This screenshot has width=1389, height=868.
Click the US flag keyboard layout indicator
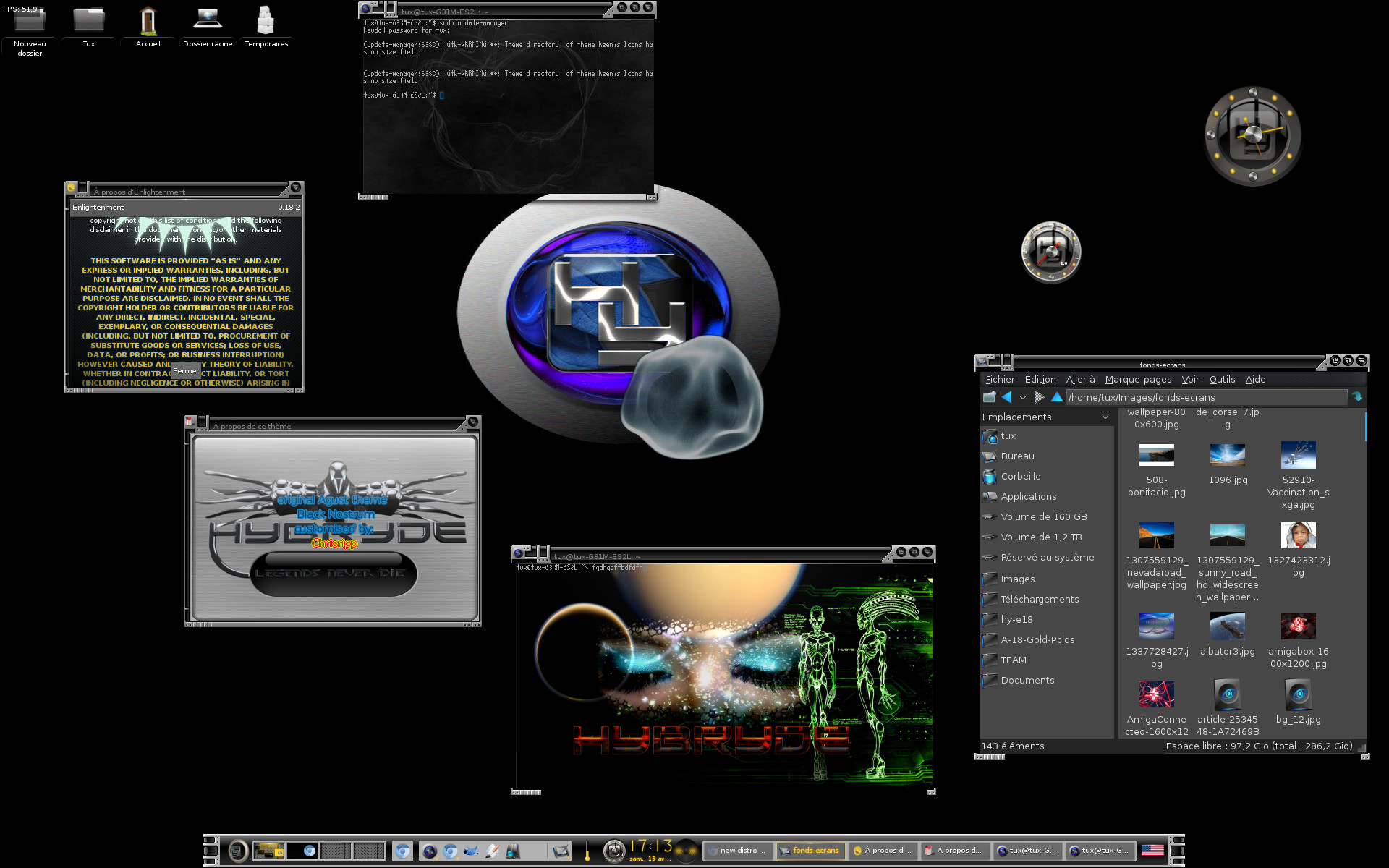1152,851
